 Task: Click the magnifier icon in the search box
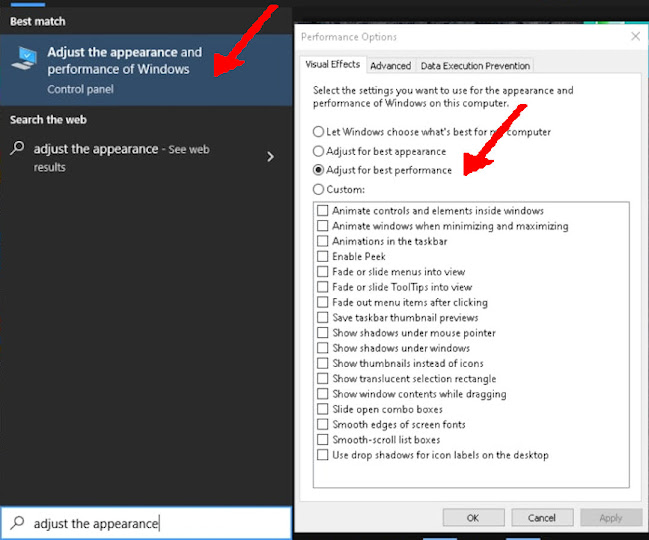click(17, 523)
